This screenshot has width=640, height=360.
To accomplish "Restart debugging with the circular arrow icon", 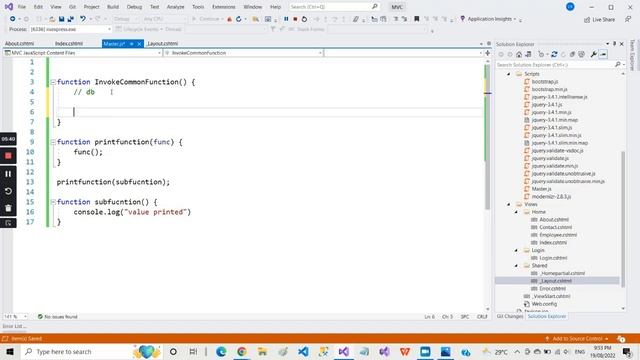I will coord(304,19).
